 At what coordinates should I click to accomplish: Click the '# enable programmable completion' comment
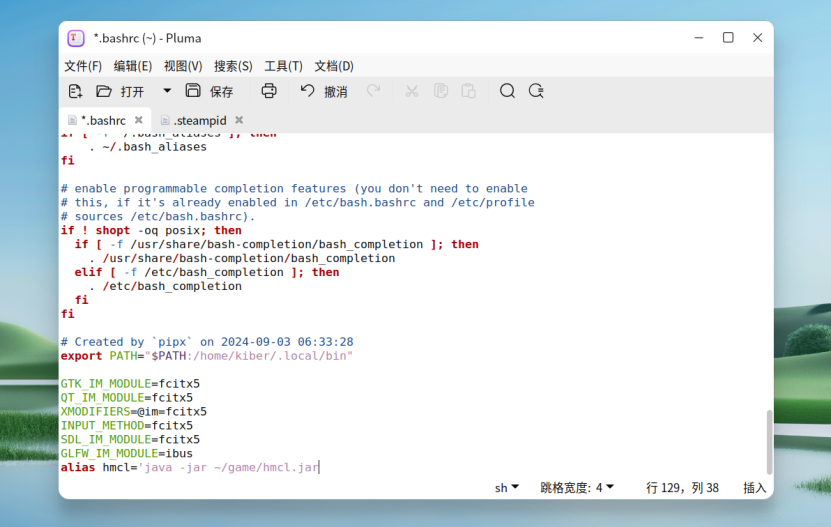click(x=294, y=188)
